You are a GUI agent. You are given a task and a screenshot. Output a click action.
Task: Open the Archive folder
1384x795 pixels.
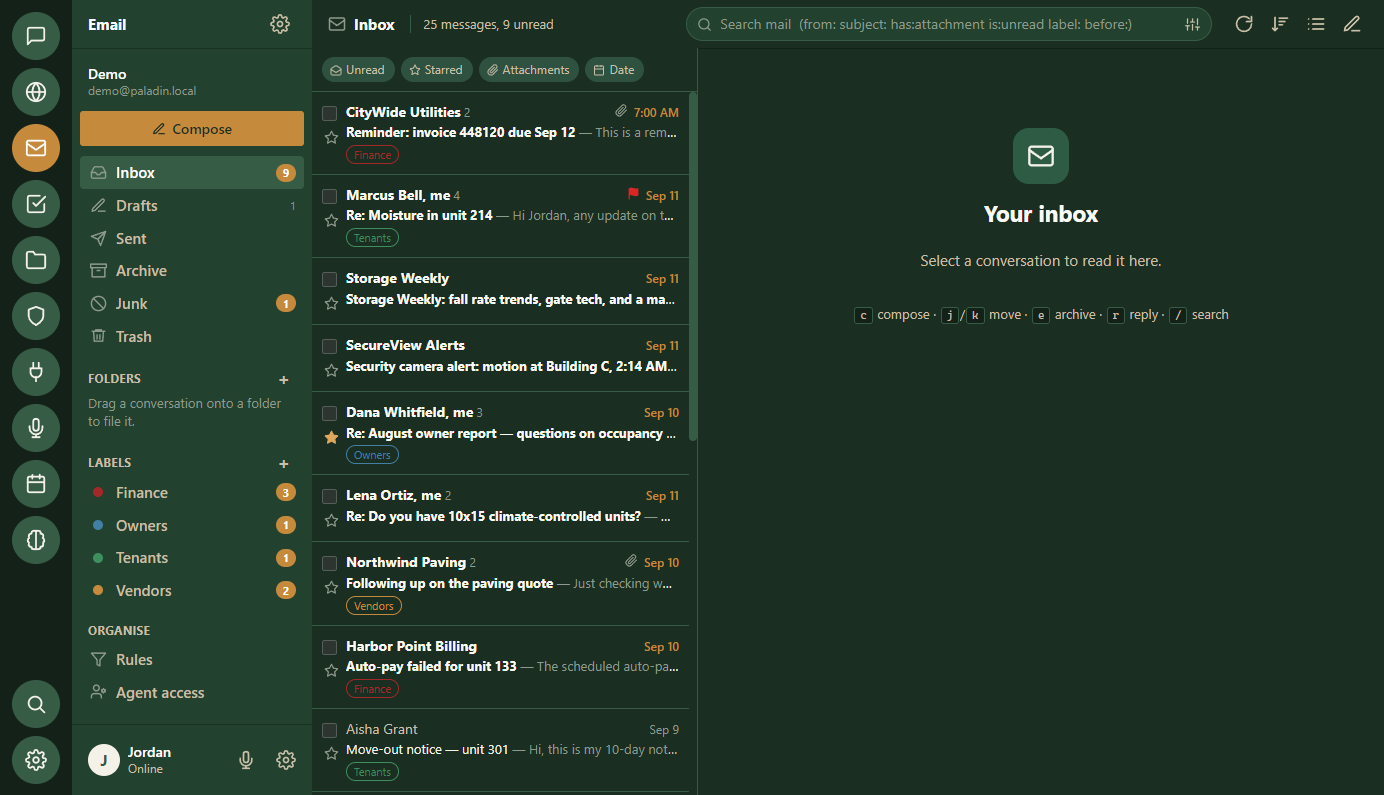(192, 271)
